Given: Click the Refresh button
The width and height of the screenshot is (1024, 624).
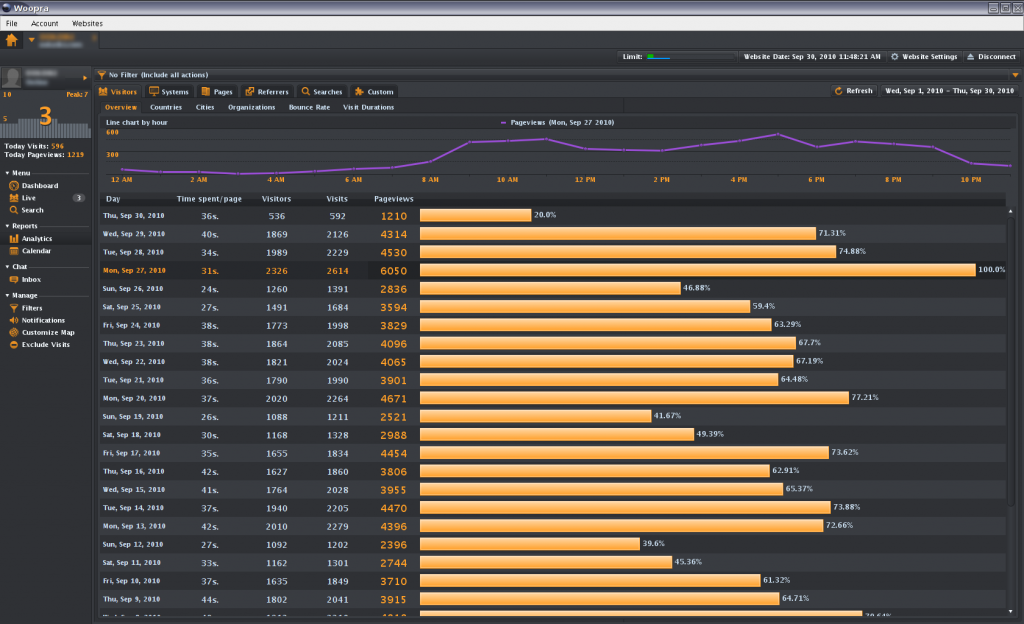Looking at the screenshot, I should coord(854,91).
